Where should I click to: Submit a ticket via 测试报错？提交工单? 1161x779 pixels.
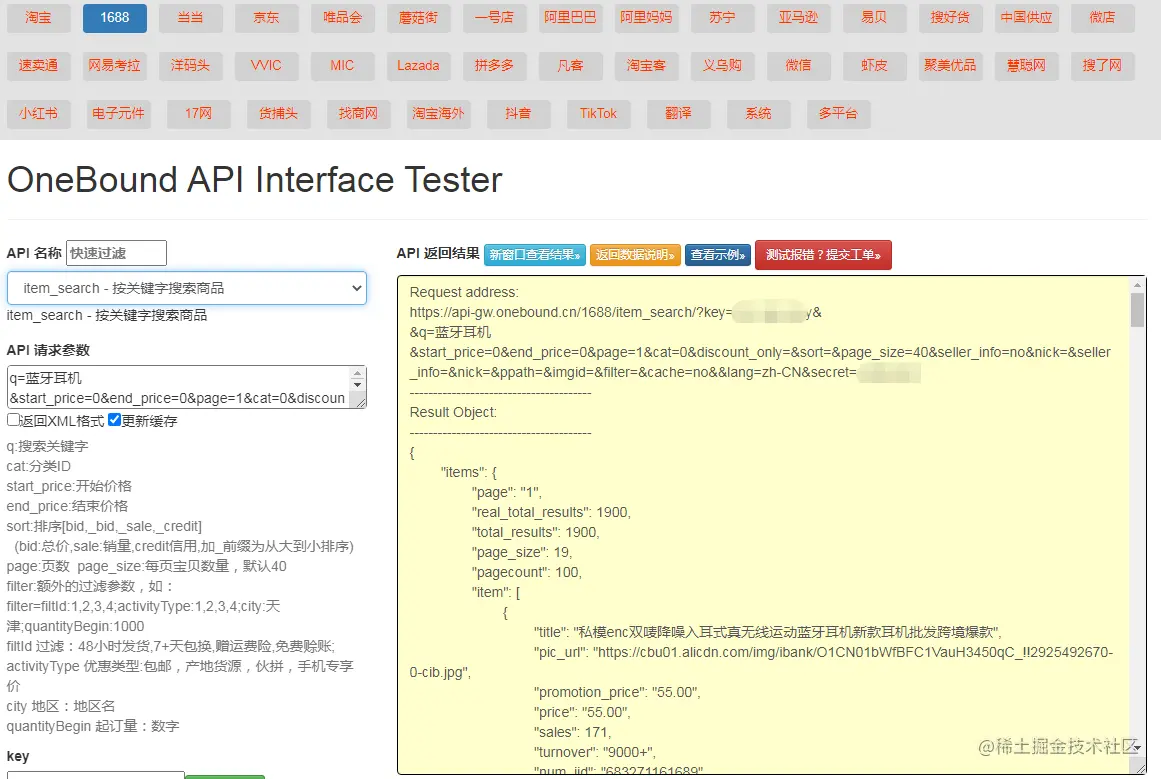(823, 255)
